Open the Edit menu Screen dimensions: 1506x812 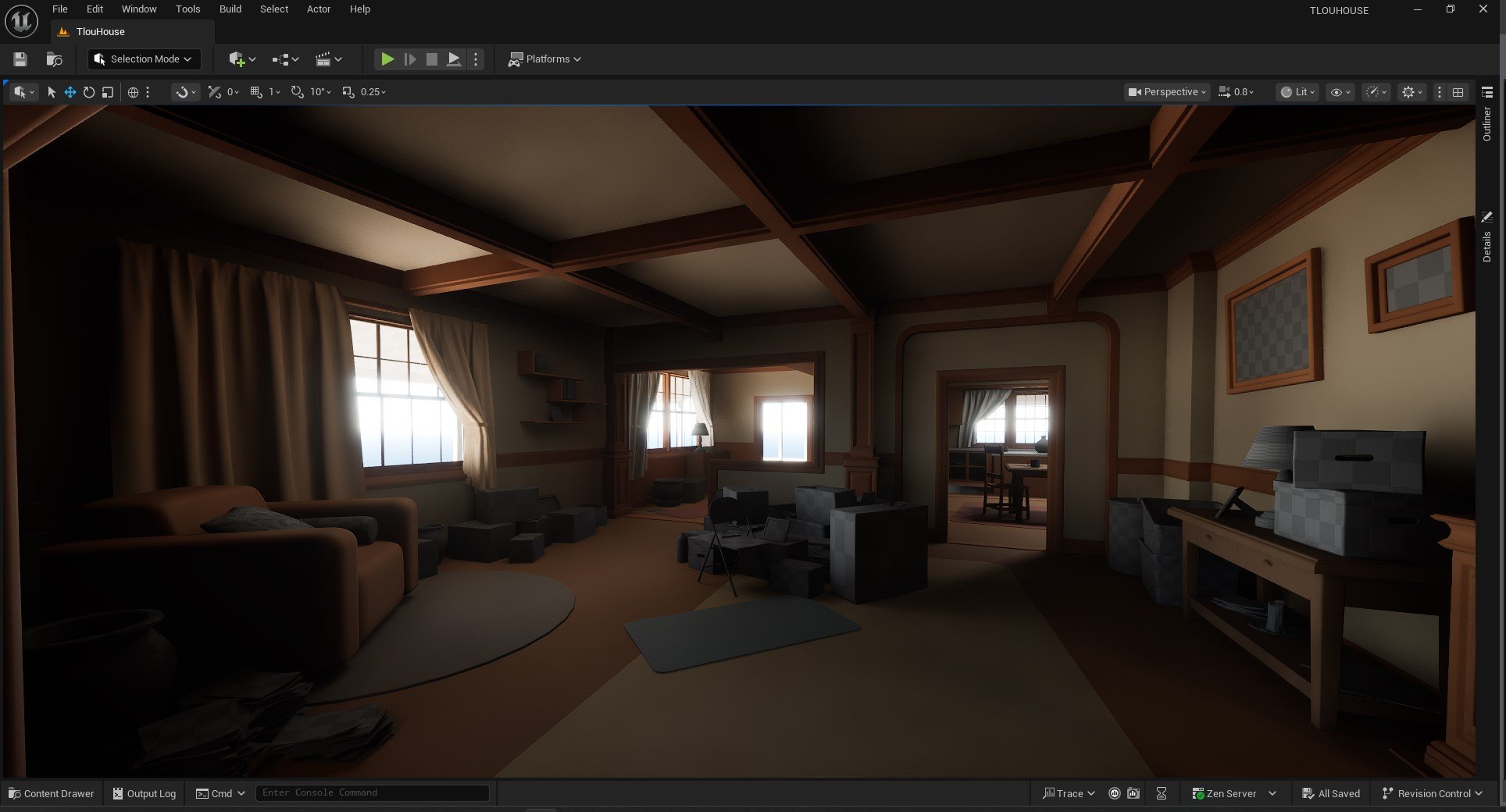[95, 9]
